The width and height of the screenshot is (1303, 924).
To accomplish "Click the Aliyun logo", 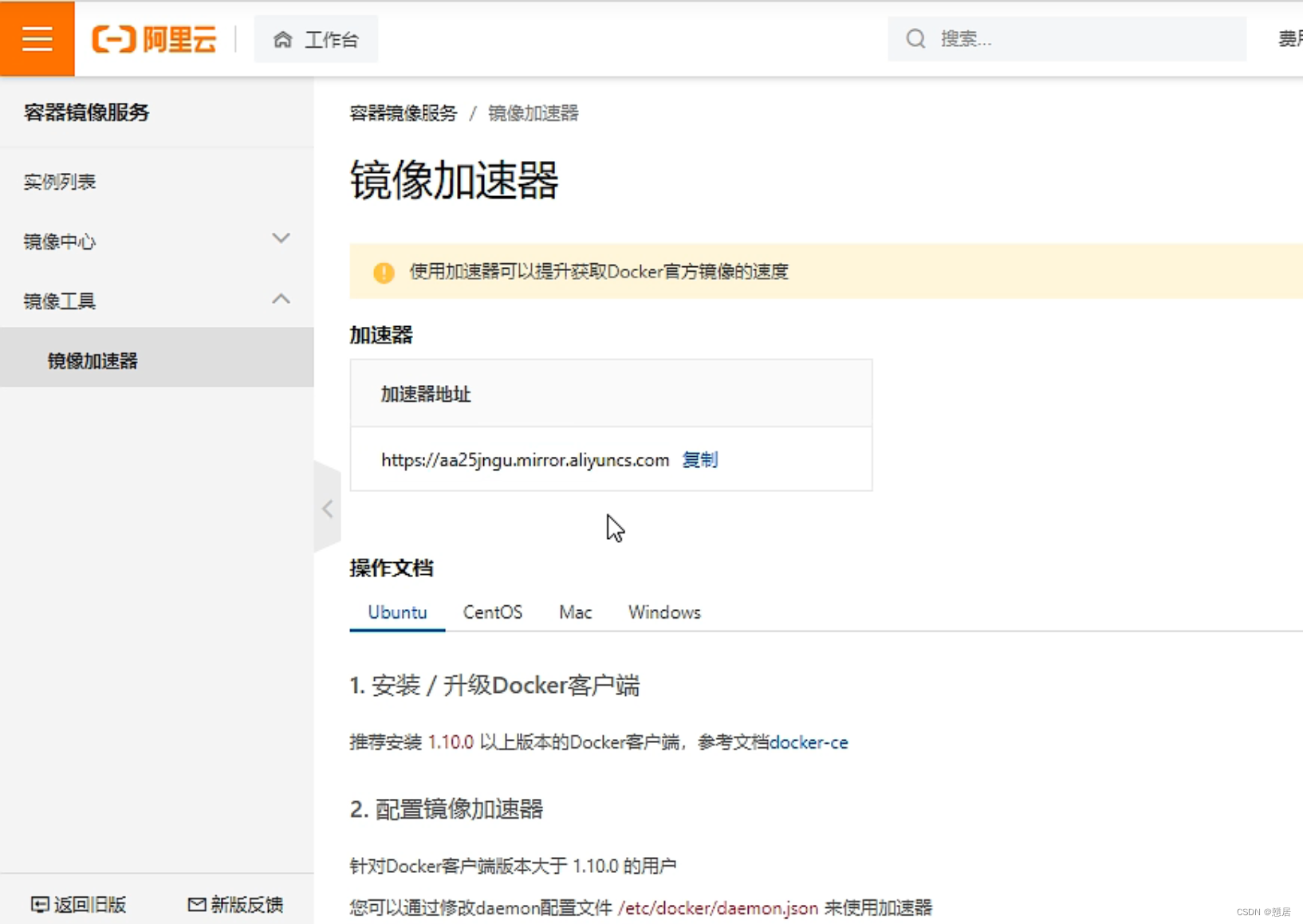I will click(154, 38).
